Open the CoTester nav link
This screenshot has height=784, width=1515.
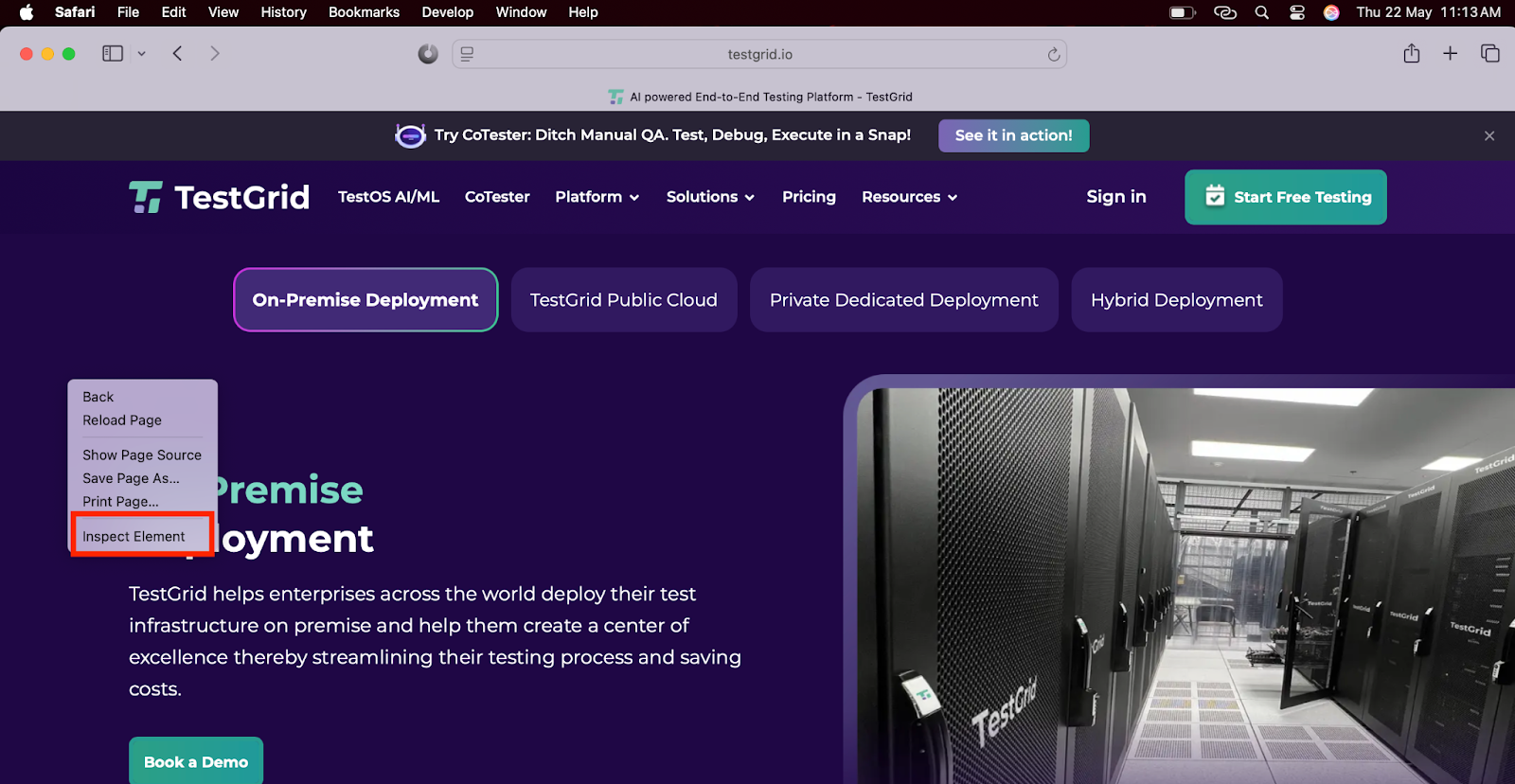497,197
